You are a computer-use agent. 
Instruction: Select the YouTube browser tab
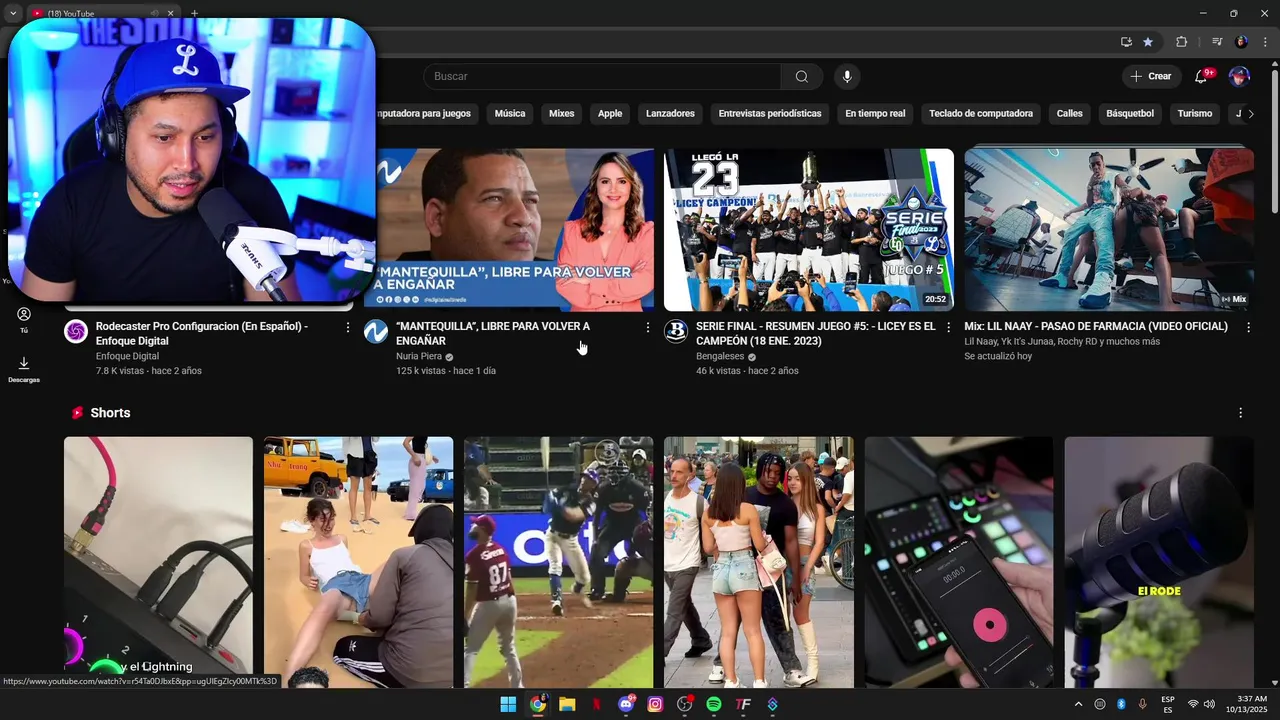pyautogui.click(x=100, y=13)
